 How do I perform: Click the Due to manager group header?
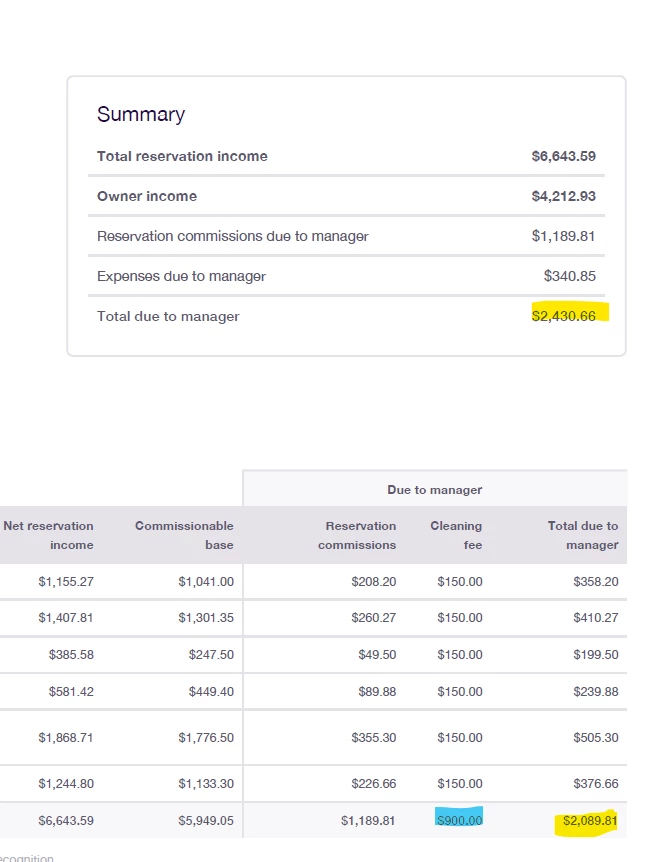(434, 490)
